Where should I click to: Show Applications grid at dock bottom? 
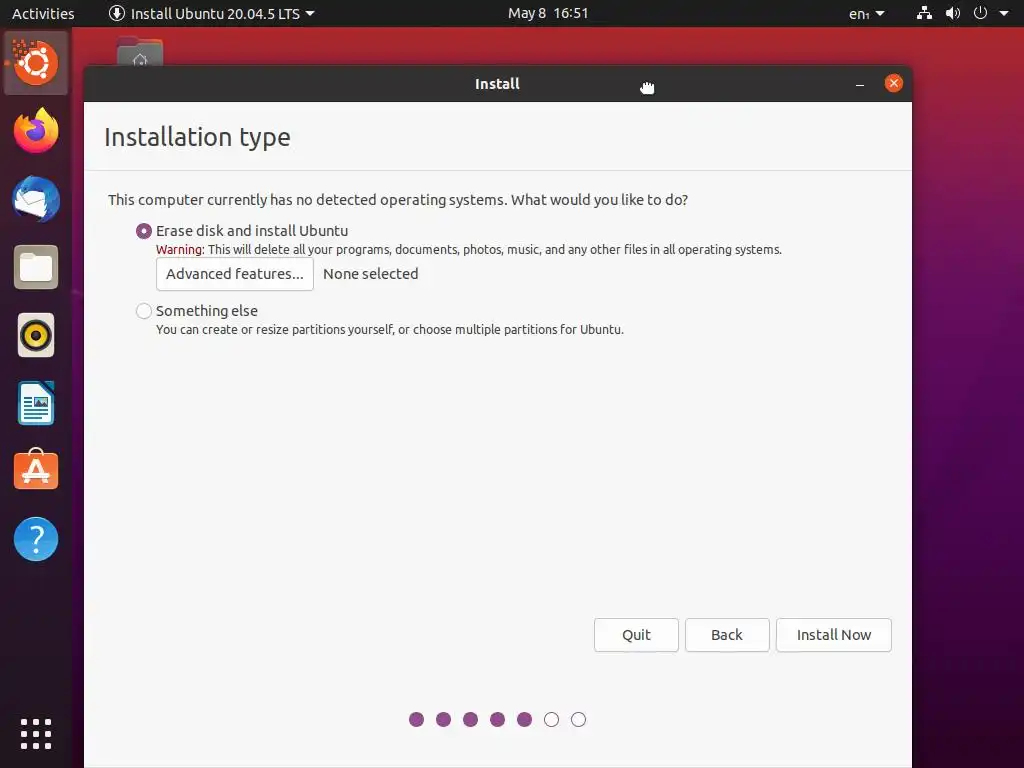coord(36,734)
